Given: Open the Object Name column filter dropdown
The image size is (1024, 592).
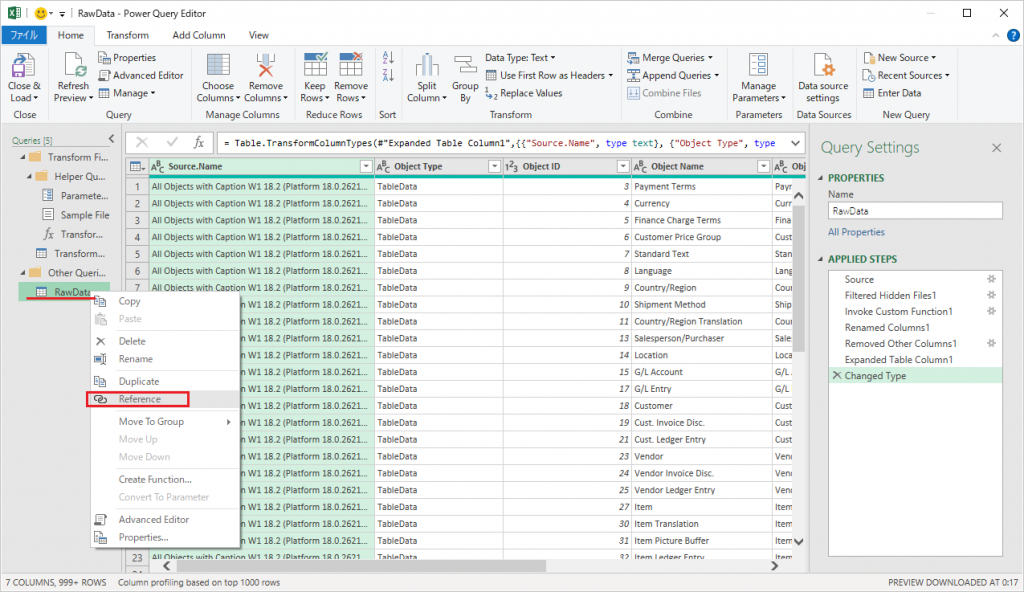Looking at the screenshot, I should 763,167.
